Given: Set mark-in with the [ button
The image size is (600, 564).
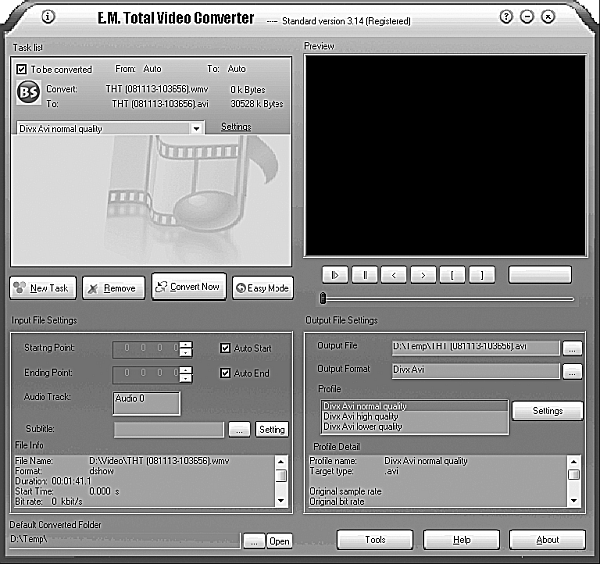Looking at the screenshot, I should point(452,275).
